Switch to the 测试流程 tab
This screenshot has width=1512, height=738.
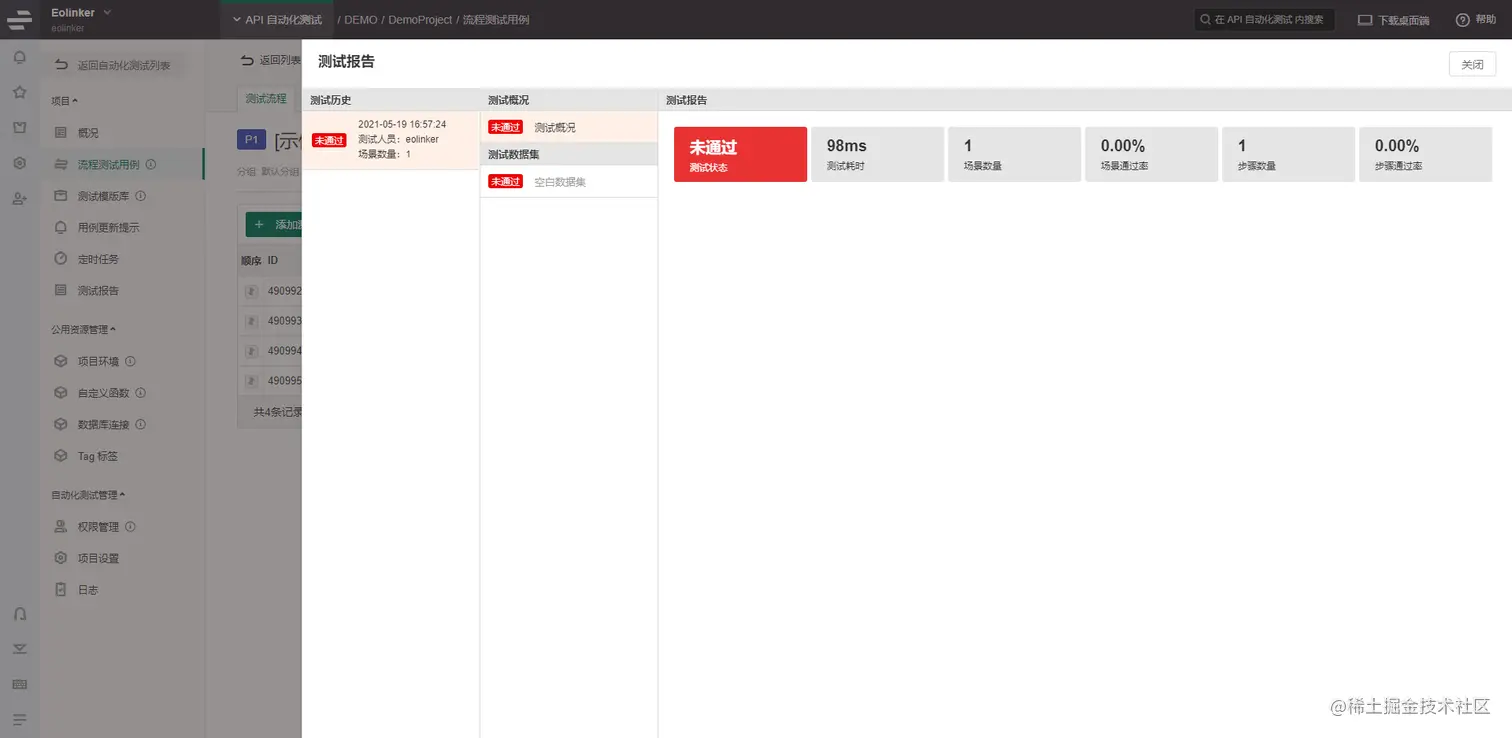click(266, 98)
